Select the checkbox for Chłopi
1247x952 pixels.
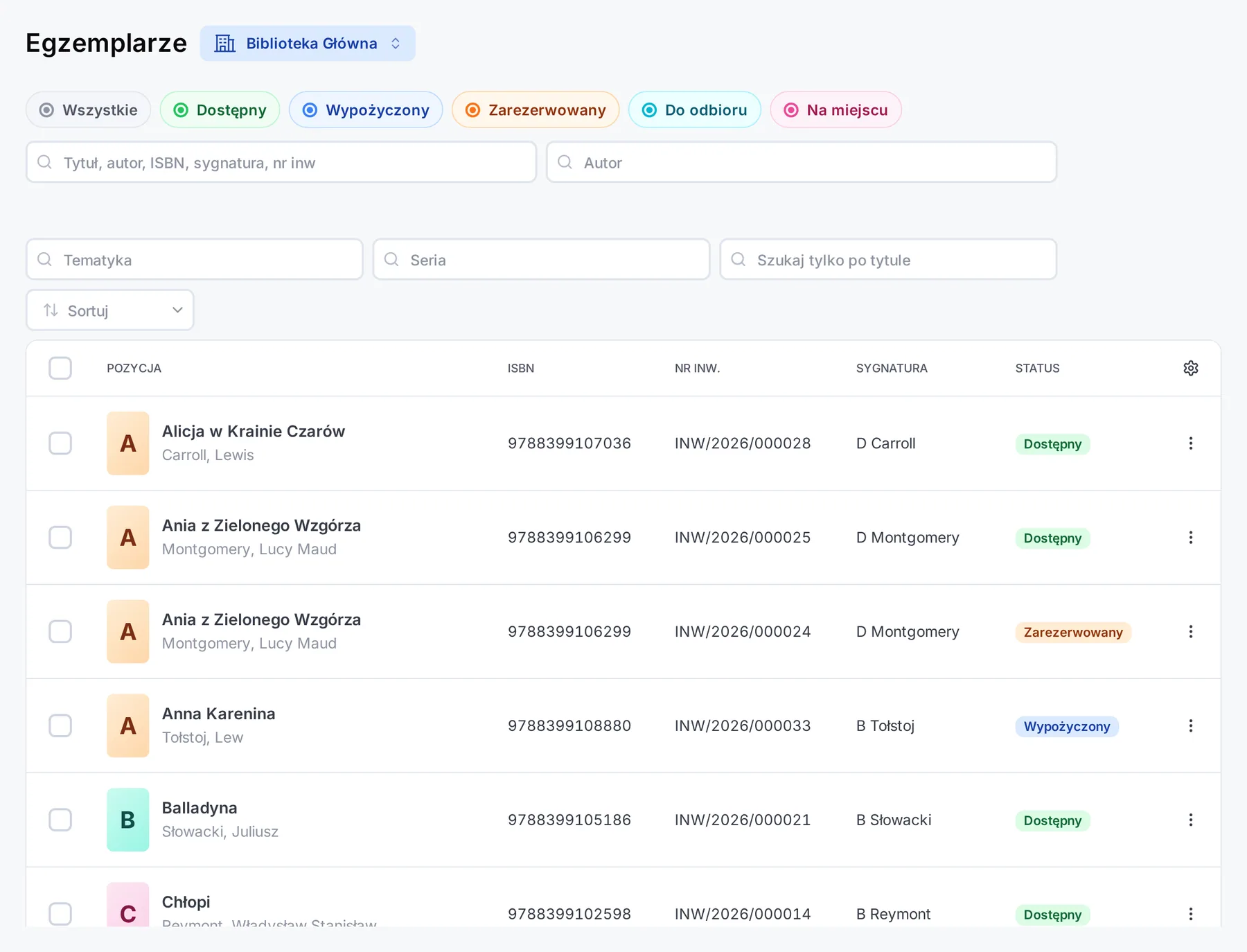[x=60, y=914]
